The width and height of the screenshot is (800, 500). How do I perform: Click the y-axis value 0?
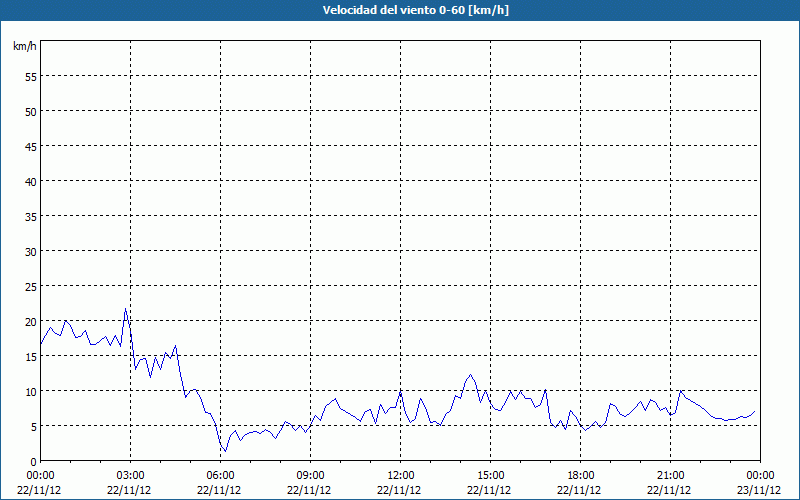[x=34, y=462]
